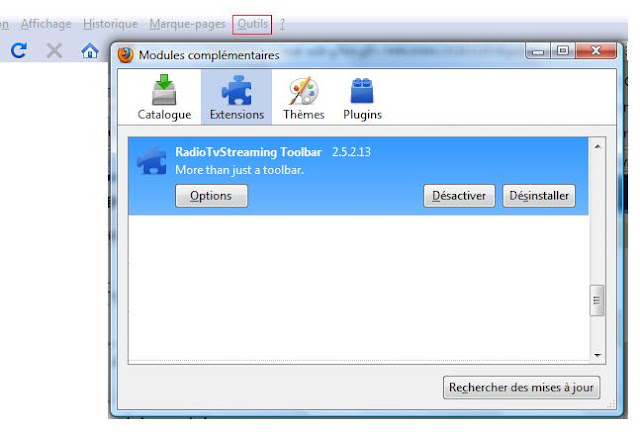Maximize the Modules complémentaires window
The image size is (640, 432).
[563, 51]
